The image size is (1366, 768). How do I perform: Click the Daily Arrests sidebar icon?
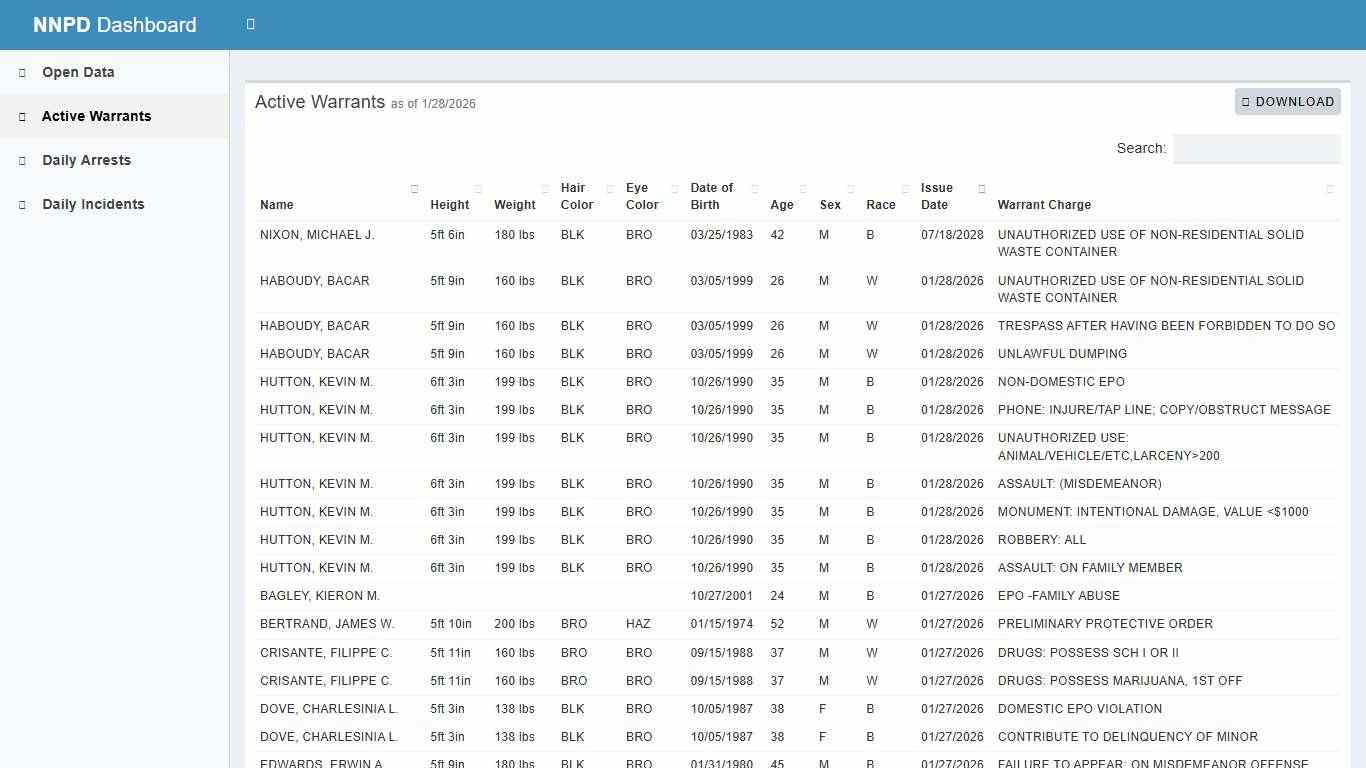pyautogui.click(x=20, y=160)
